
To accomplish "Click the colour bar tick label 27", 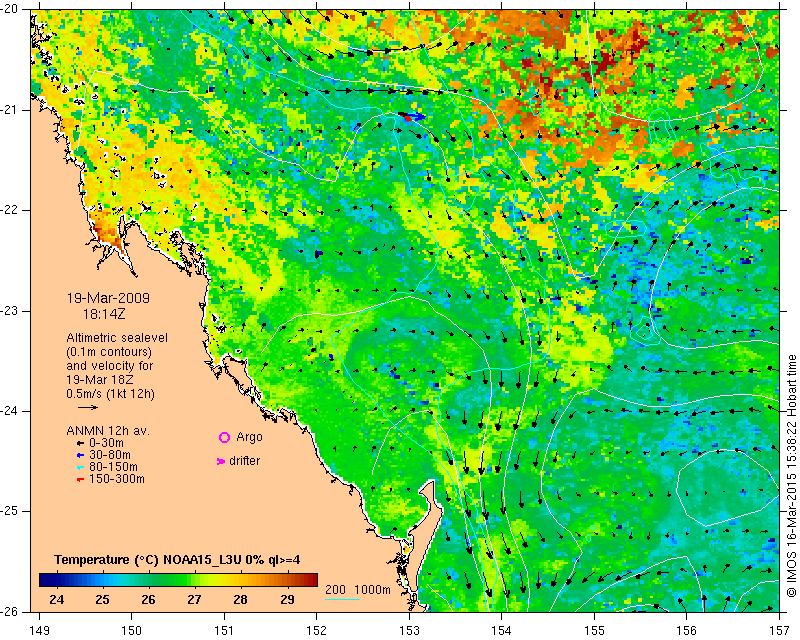I will click(194, 600).
